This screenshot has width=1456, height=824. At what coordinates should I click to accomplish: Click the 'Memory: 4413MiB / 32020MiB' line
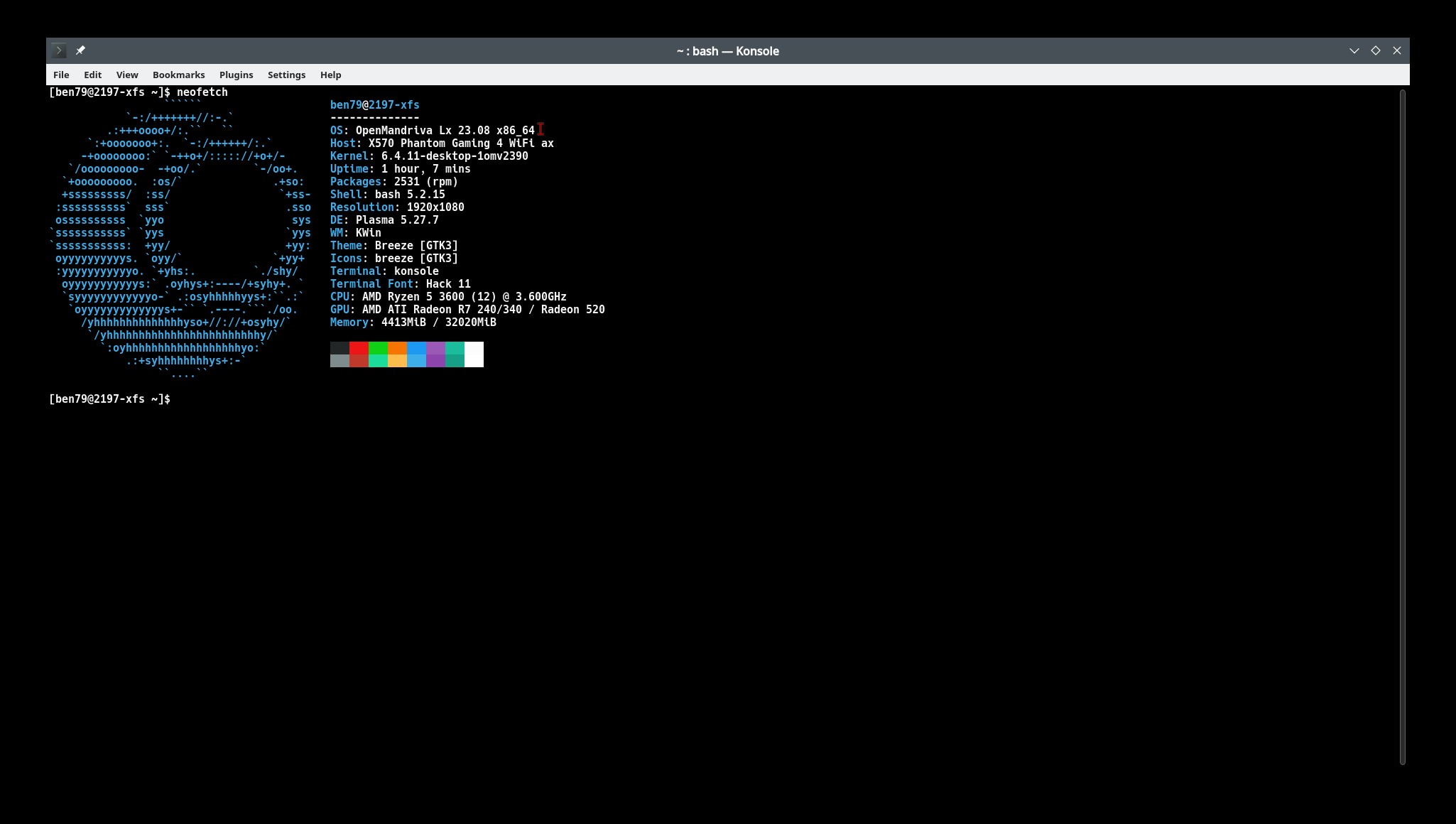click(x=413, y=322)
